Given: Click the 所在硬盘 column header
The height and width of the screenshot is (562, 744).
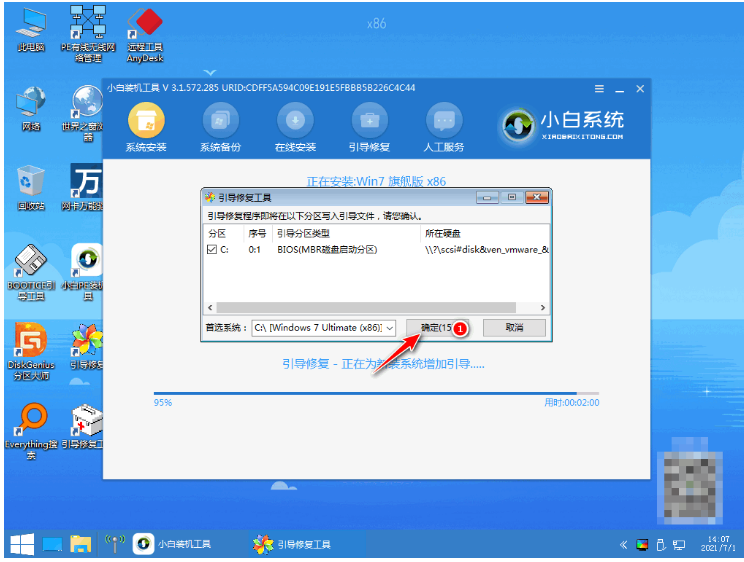Looking at the screenshot, I should pyautogui.click(x=445, y=233).
